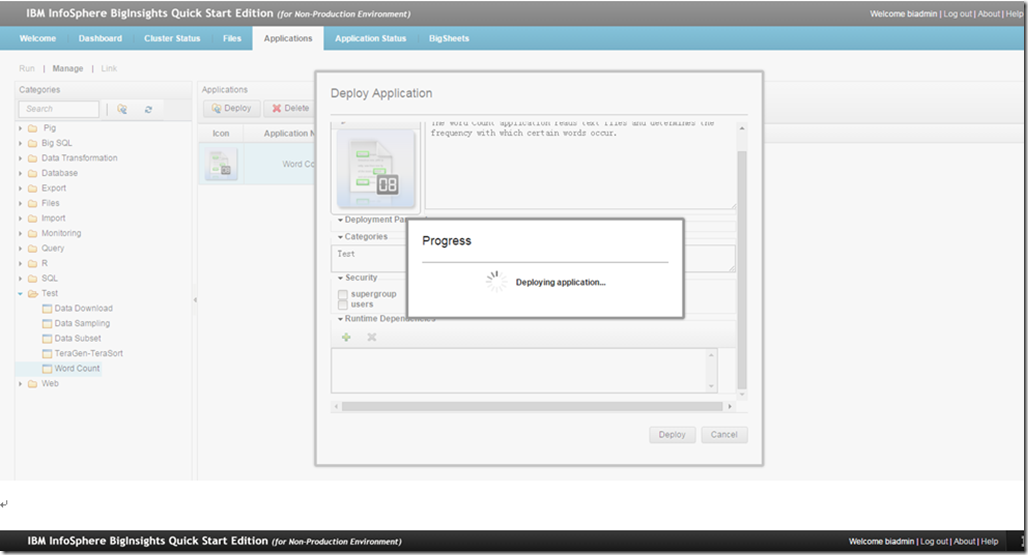Screen dimensions: 1028x555
Task: Expand the Export category
Action: (x=20, y=189)
